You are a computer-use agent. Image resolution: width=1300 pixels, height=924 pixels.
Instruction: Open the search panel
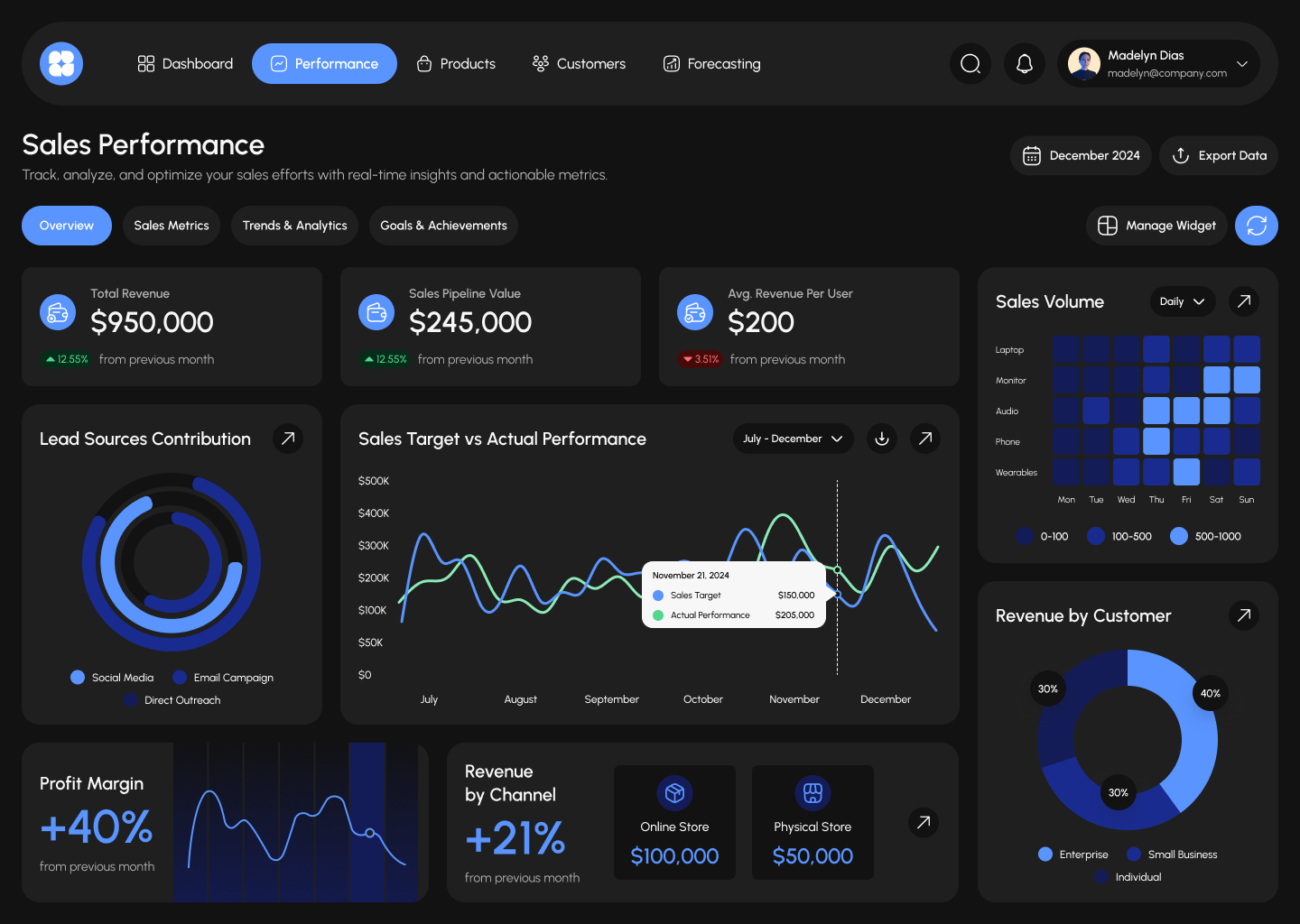pyautogui.click(x=970, y=63)
